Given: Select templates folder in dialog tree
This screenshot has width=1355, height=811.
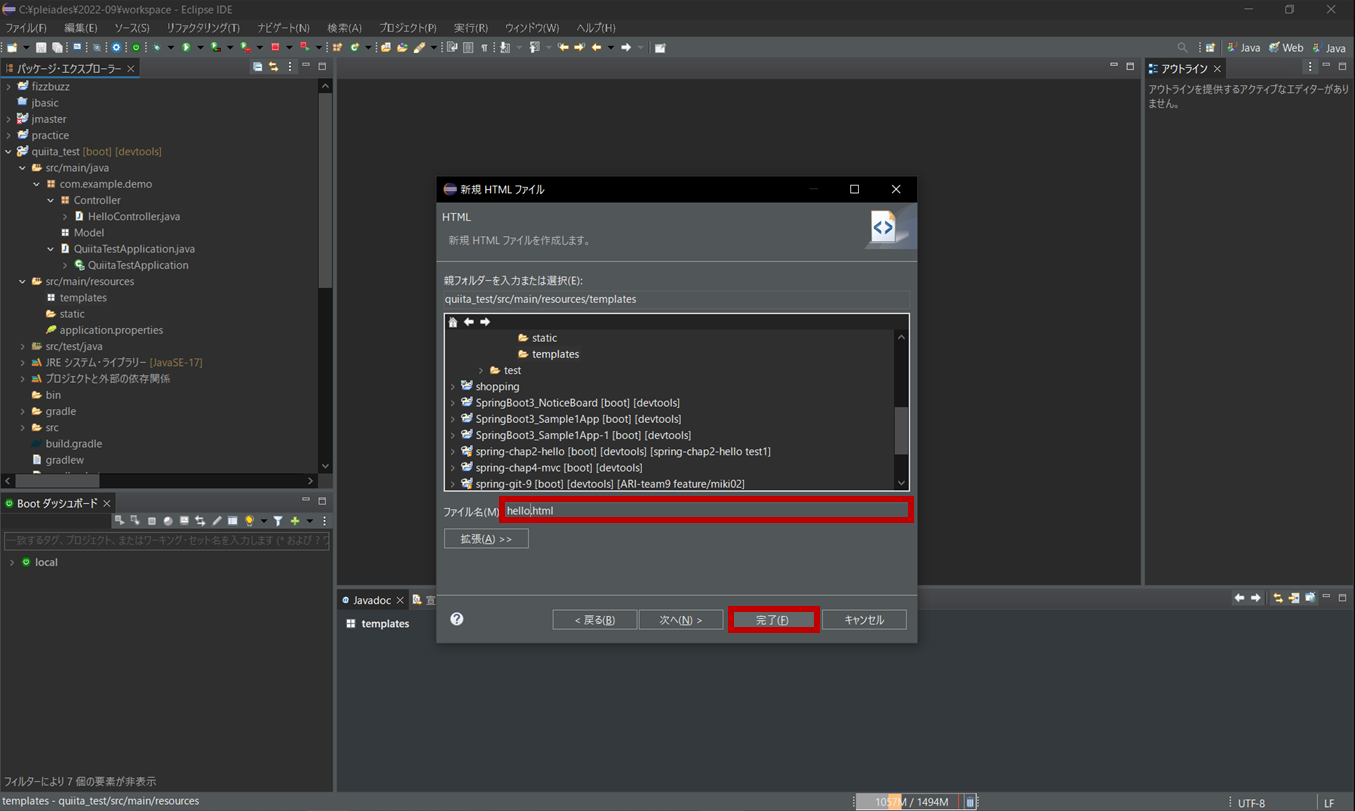Looking at the screenshot, I should pyautogui.click(x=555, y=354).
